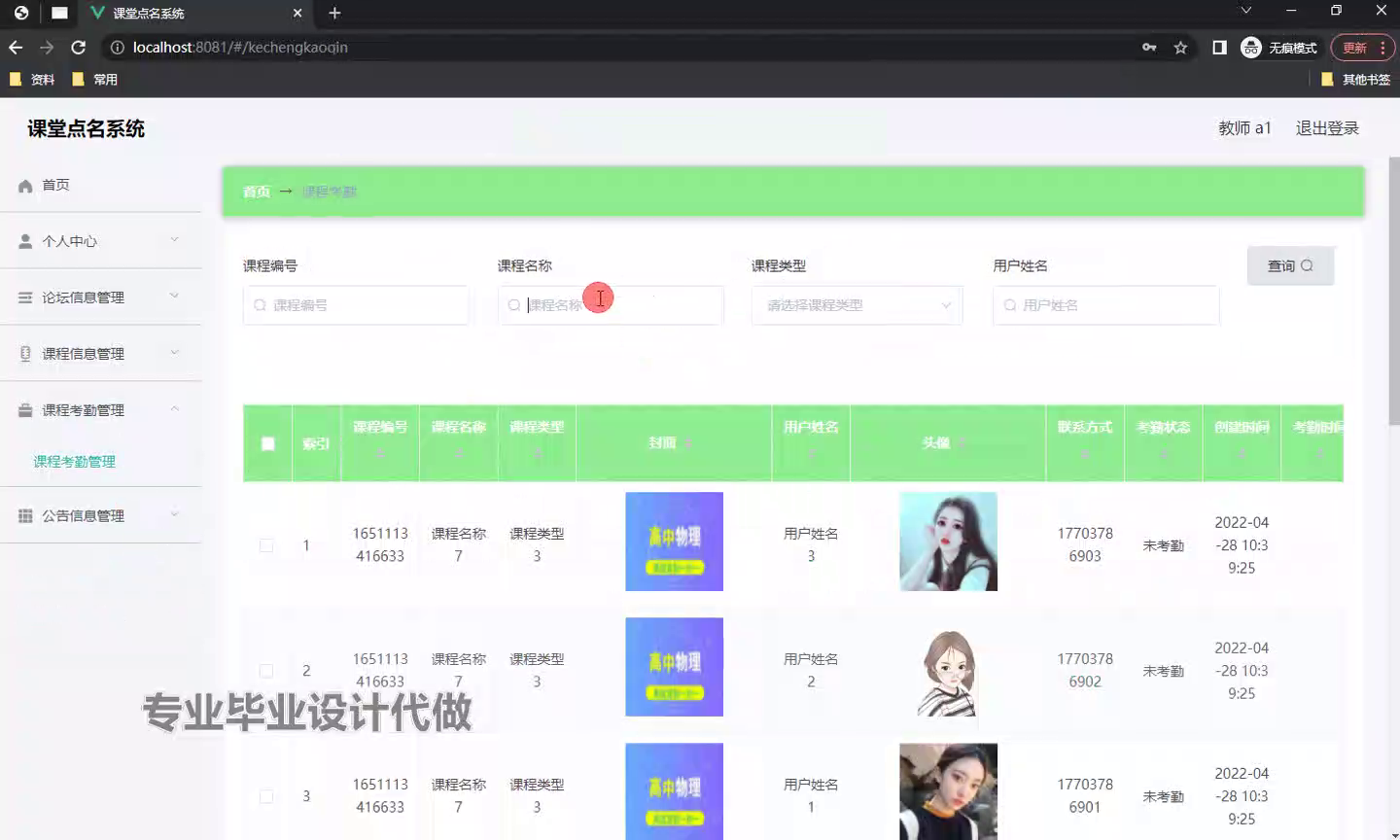Open row 1 高中物理 cover thumbnail
The image size is (1400, 840).
(x=674, y=542)
